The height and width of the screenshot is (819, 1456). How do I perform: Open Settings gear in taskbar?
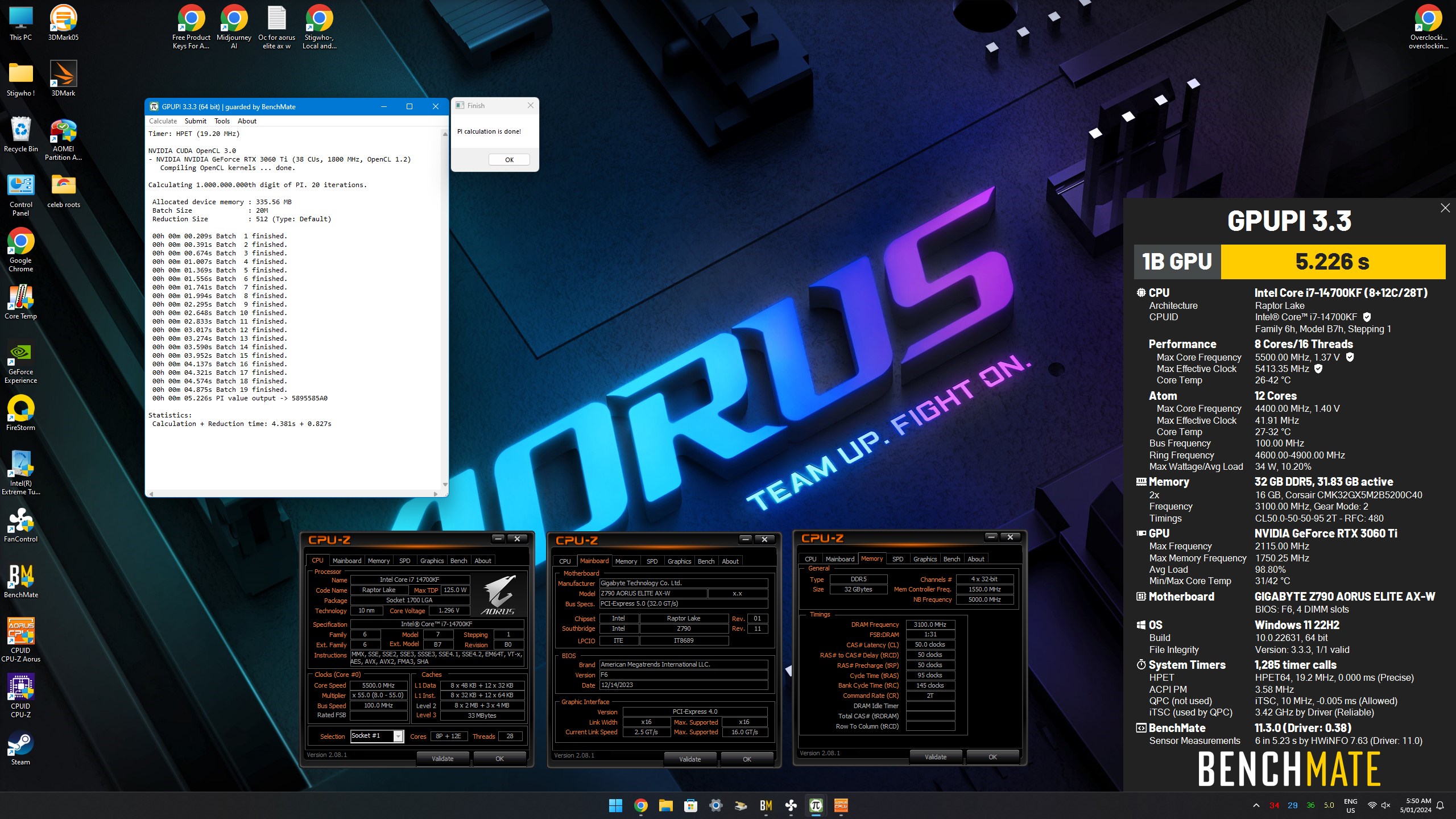[x=715, y=805]
